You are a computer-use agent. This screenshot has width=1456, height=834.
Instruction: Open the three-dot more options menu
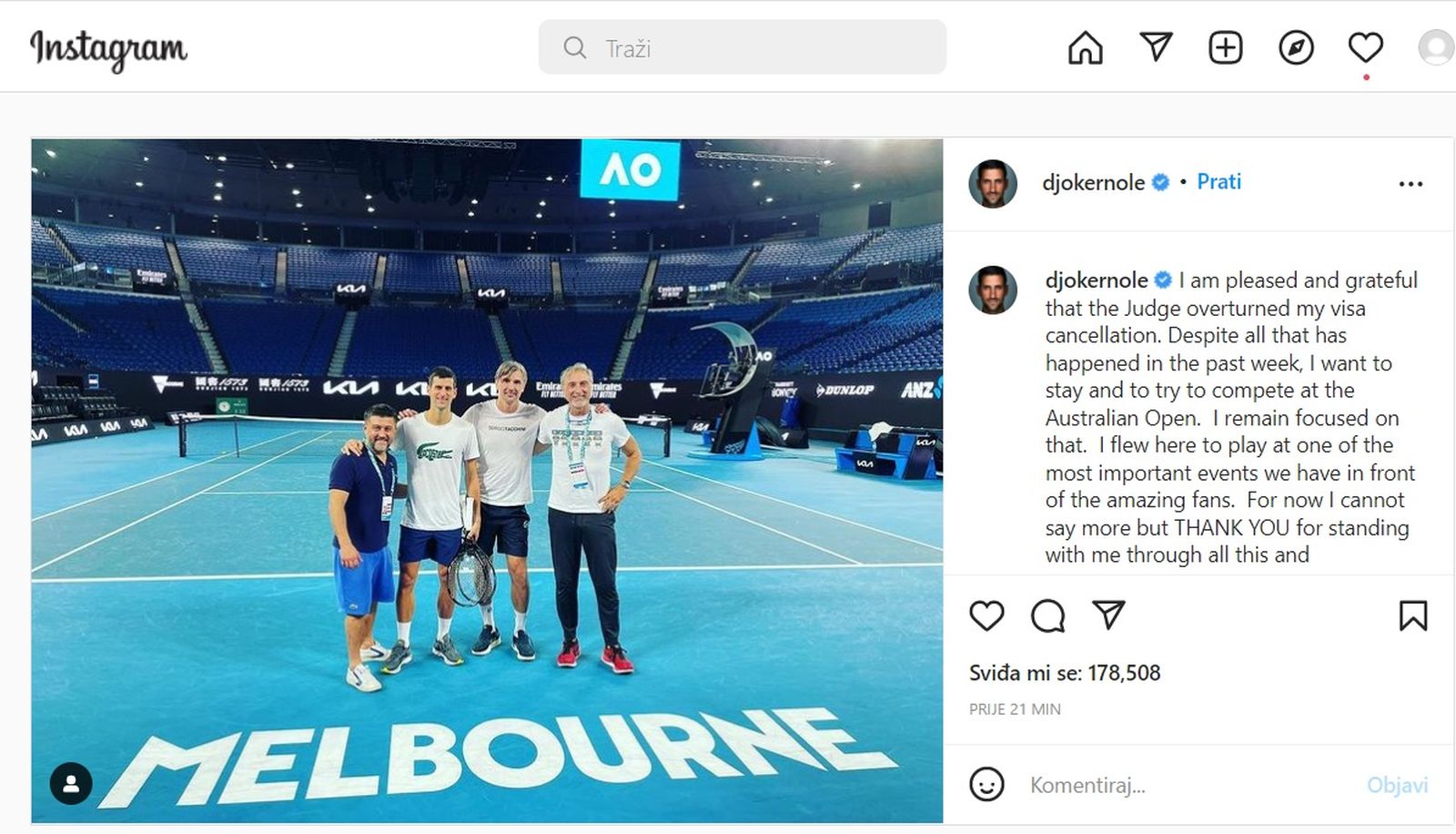coord(1410,184)
